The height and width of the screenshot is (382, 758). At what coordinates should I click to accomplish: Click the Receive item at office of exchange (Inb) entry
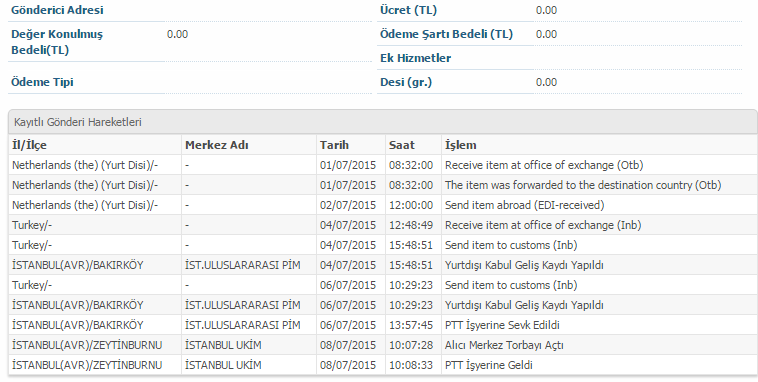click(x=543, y=225)
